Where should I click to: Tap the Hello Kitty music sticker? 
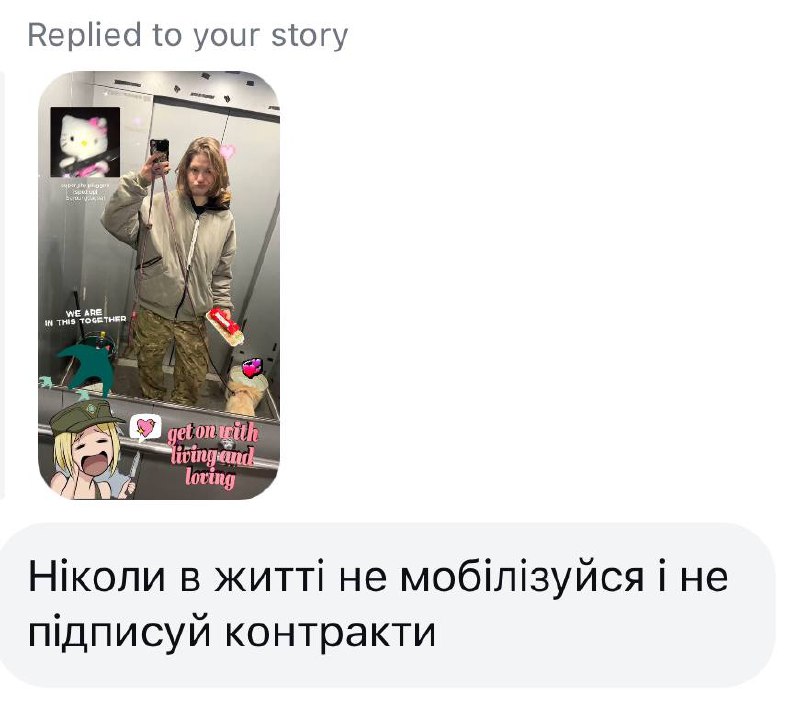(85, 142)
